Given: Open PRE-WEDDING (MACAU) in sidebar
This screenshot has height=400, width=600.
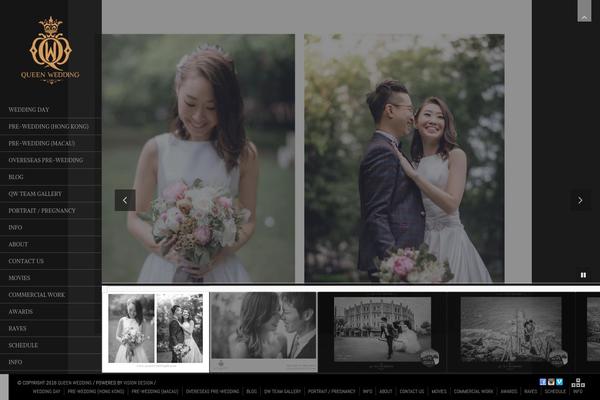Looking at the screenshot, I should point(42,143).
